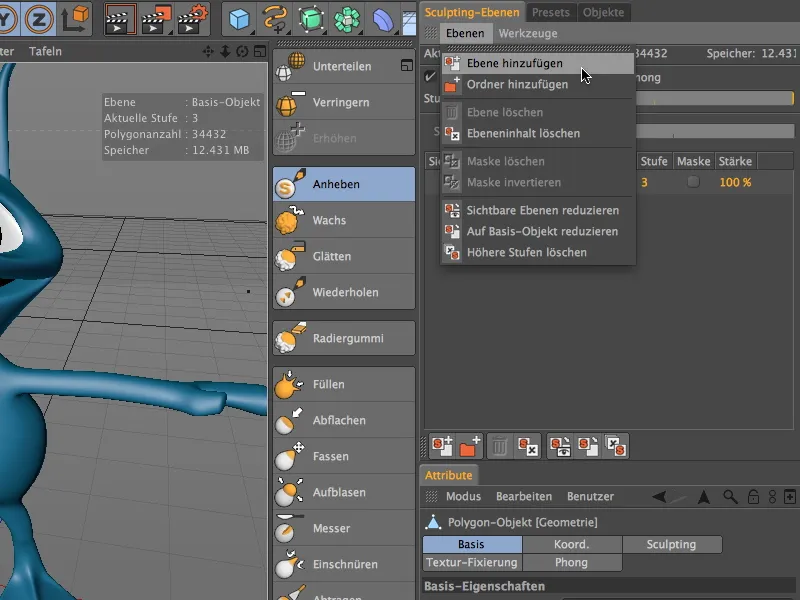Switch to the Presets tab

(x=551, y=12)
